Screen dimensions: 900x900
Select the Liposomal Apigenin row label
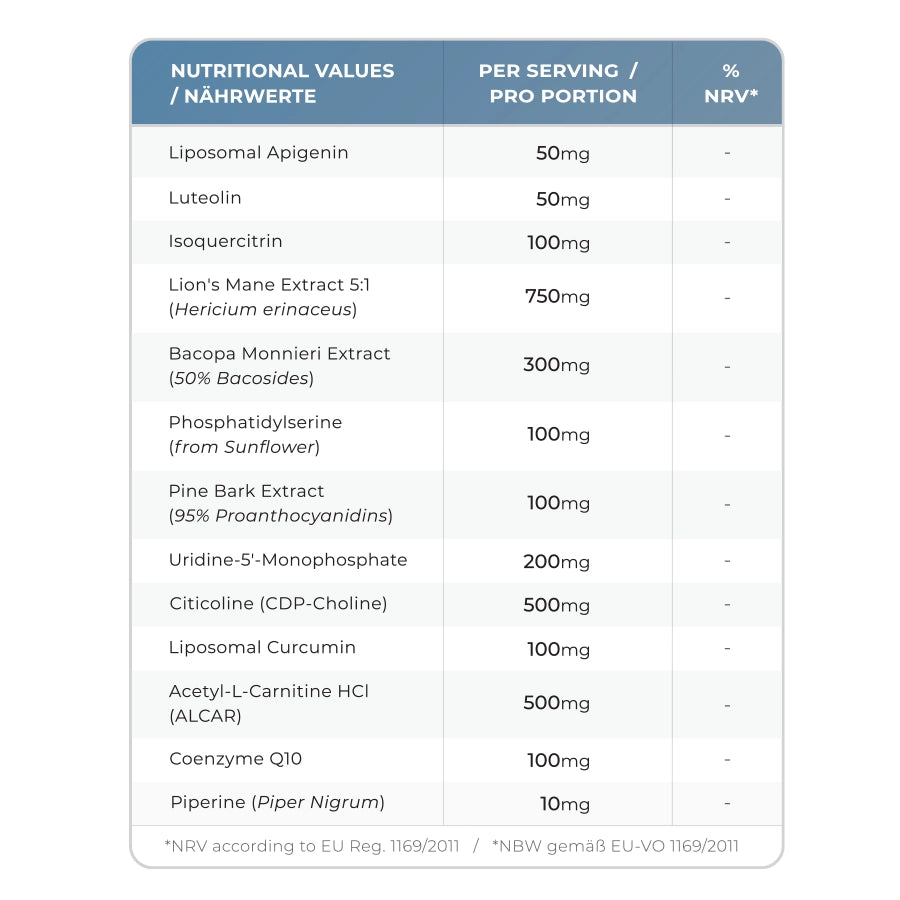tap(258, 153)
